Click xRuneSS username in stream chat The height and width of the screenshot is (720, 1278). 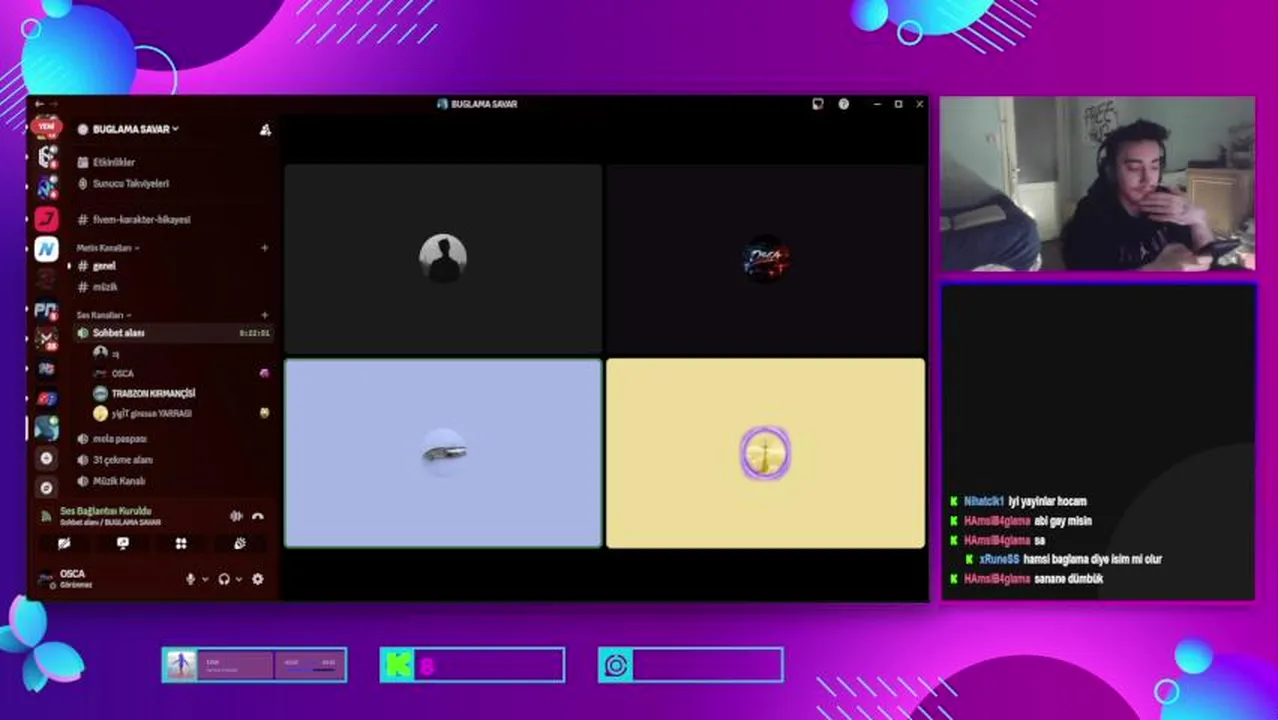(1000, 560)
